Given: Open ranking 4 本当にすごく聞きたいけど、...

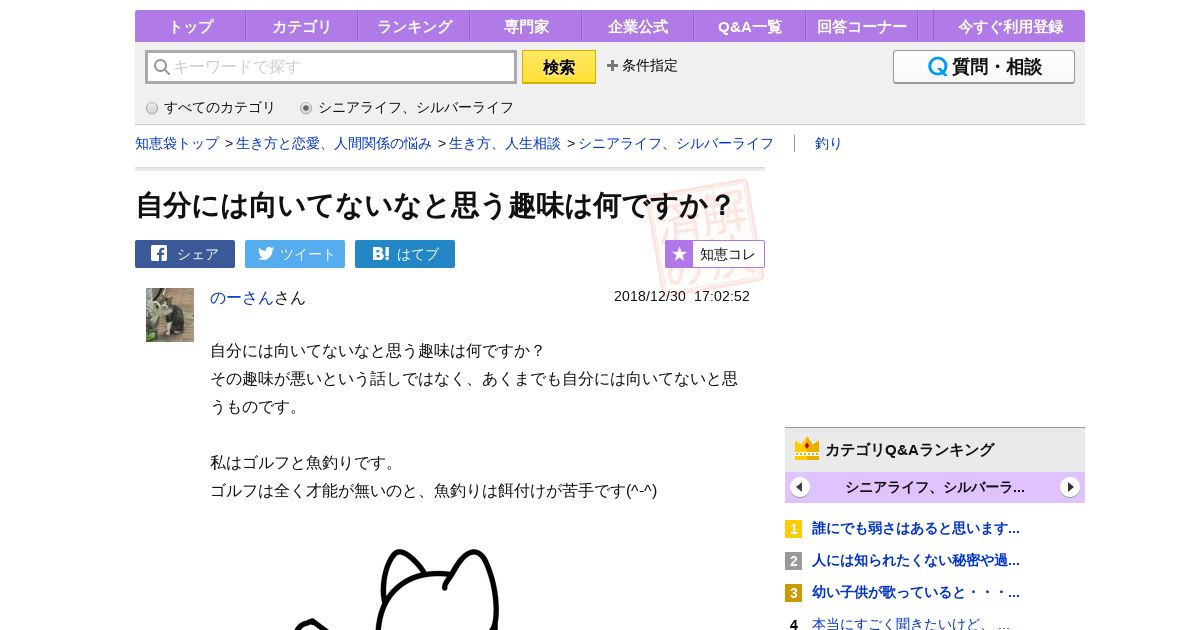Looking at the screenshot, I should coord(911,623).
